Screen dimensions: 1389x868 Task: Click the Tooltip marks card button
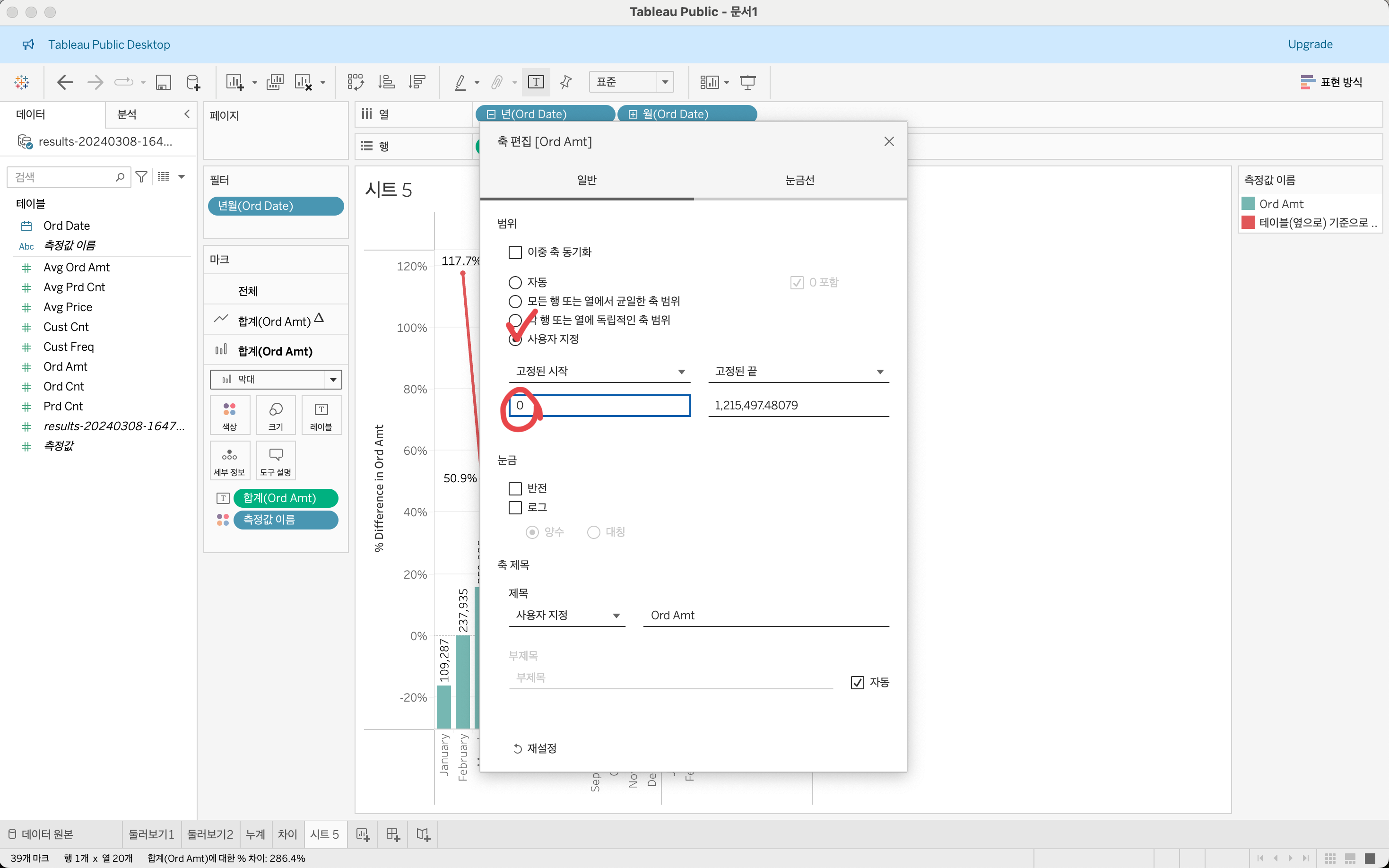pyautogui.click(x=276, y=460)
